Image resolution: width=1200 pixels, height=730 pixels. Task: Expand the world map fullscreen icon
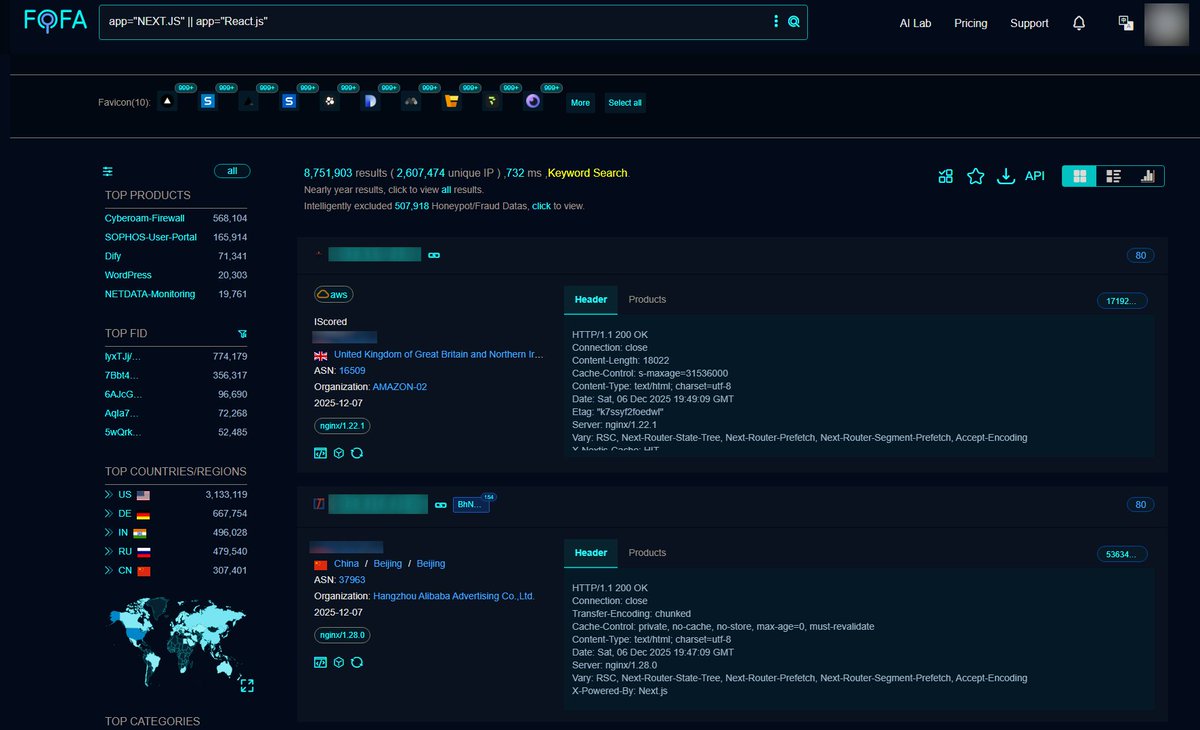pos(246,685)
